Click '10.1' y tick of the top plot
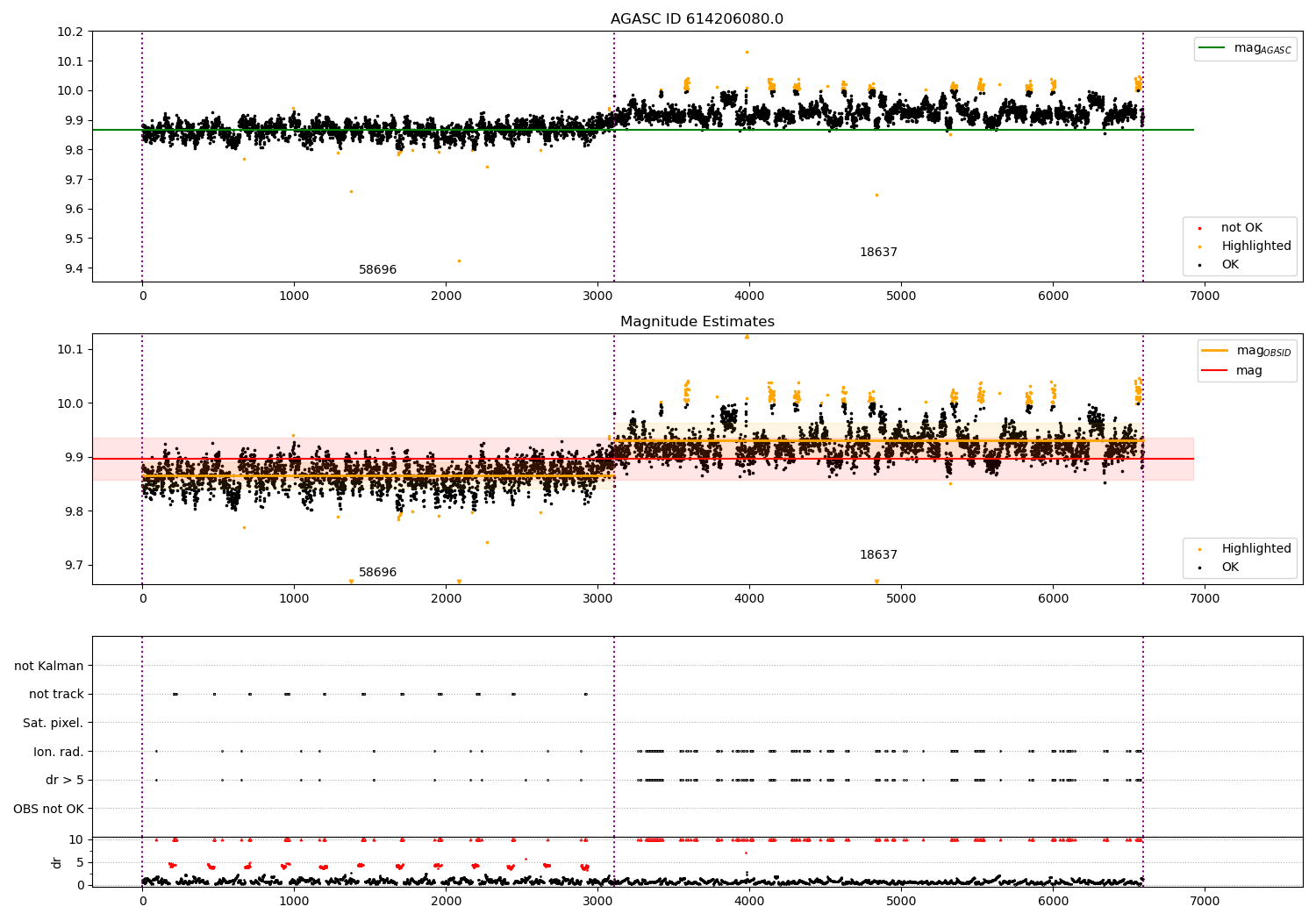Image resolution: width=1316 pixels, height=921 pixels. (x=71, y=61)
